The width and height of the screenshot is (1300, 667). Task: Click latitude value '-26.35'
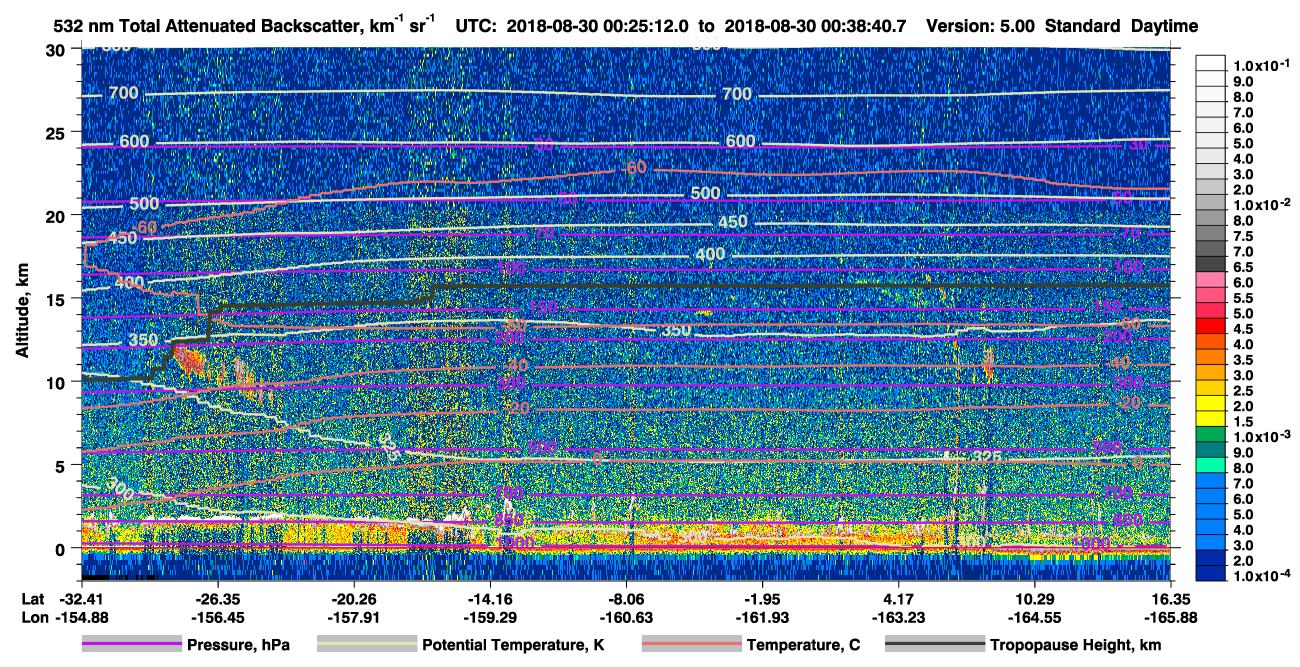[218, 598]
